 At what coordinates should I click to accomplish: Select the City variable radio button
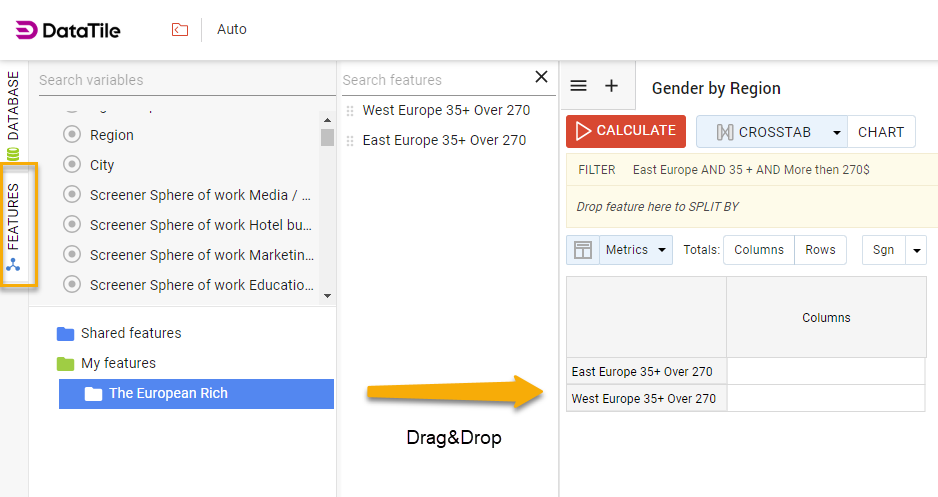(x=72, y=165)
